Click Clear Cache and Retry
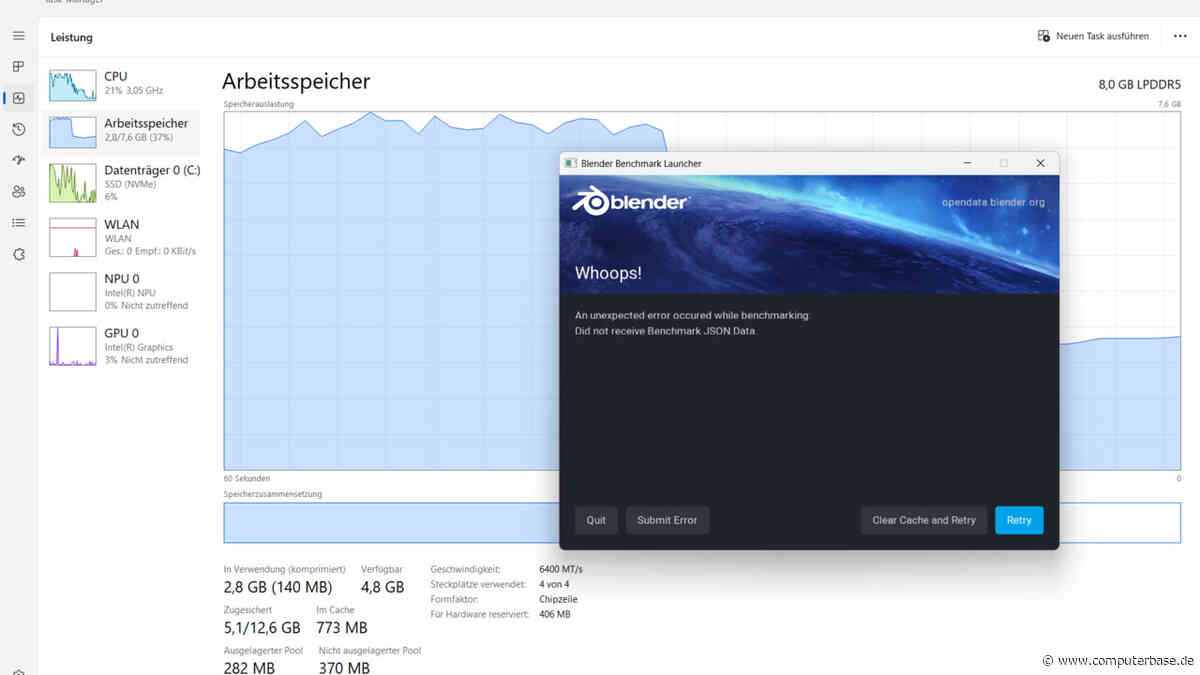Screen dimensions: 1200x675 click(924, 520)
